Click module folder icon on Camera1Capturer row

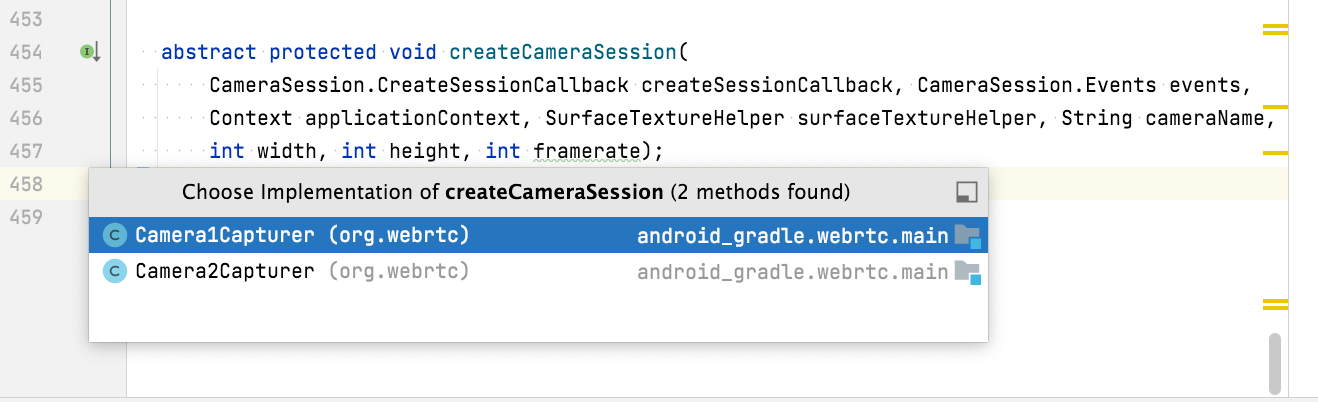[967, 236]
